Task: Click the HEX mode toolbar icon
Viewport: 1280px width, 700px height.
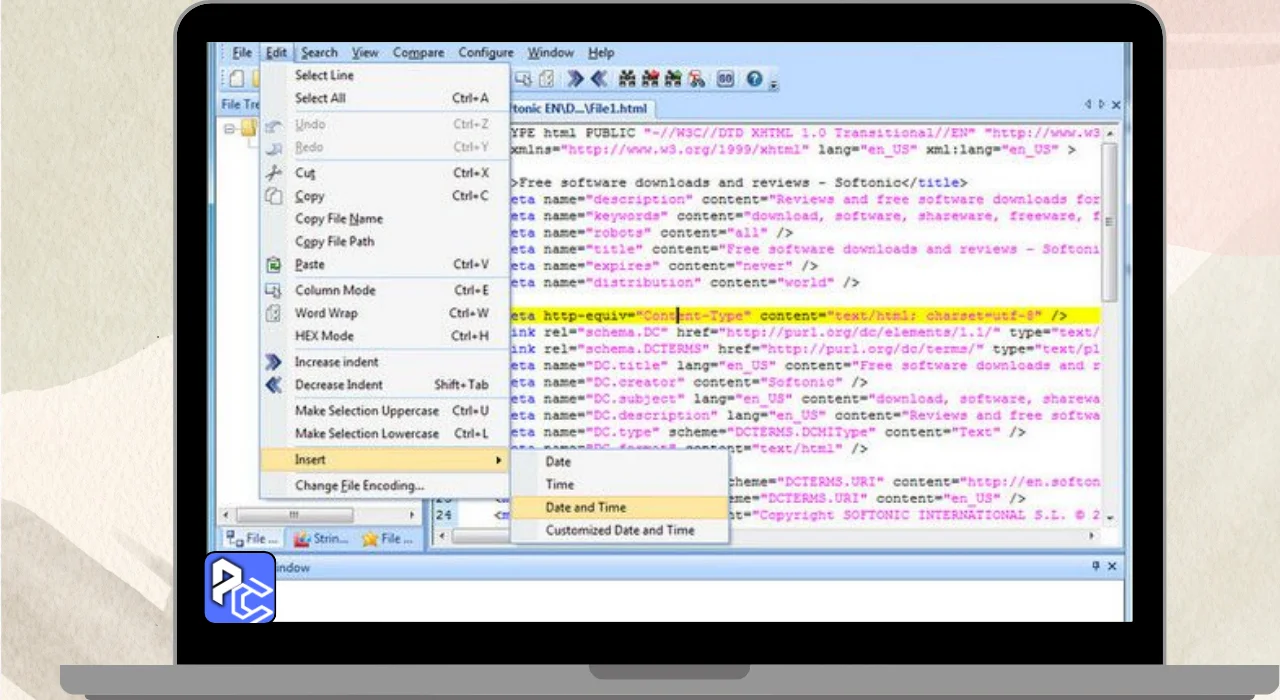Action: click(726, 78)
